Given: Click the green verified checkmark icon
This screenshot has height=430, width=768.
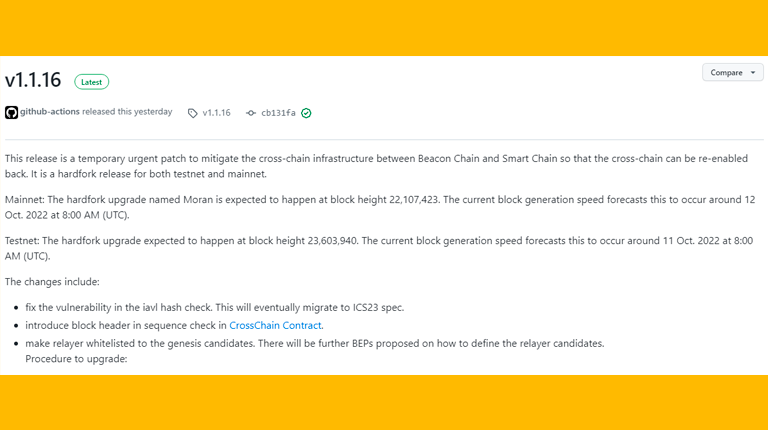Looking at the screenshot, I should (306, 113).
